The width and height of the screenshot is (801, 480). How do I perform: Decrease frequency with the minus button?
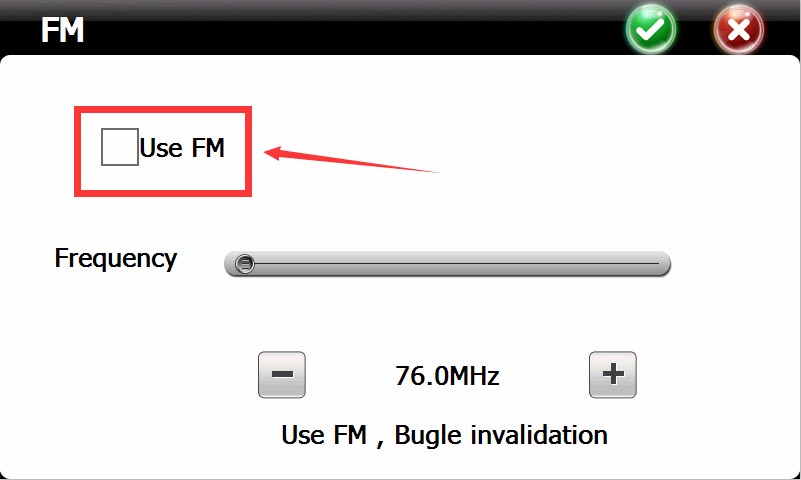282,375
